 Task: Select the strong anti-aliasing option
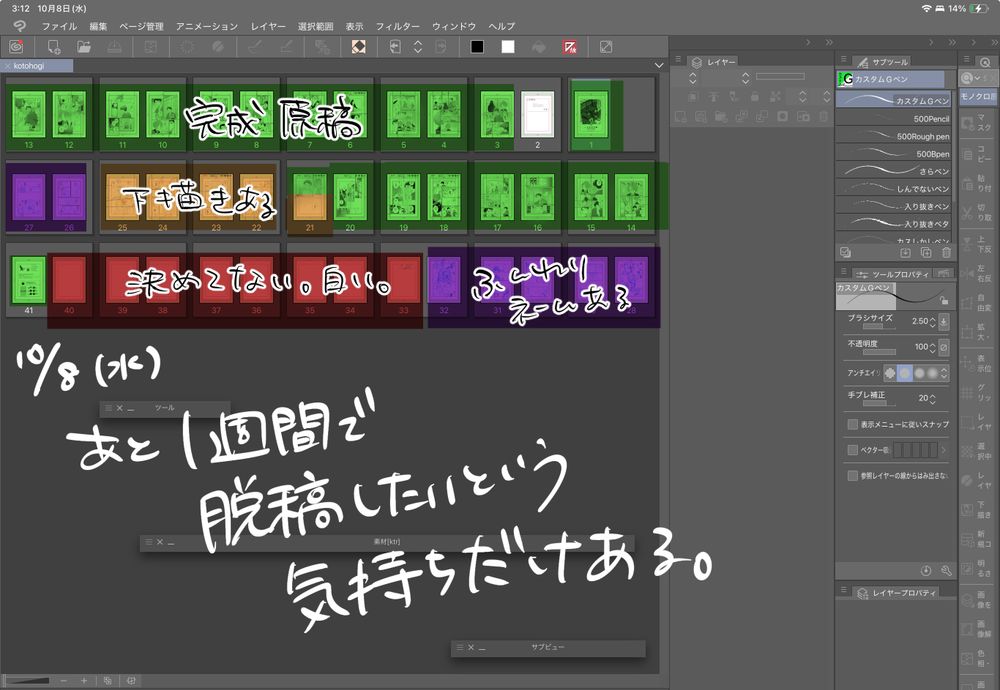pyautogui.click(x=933, y=372)
